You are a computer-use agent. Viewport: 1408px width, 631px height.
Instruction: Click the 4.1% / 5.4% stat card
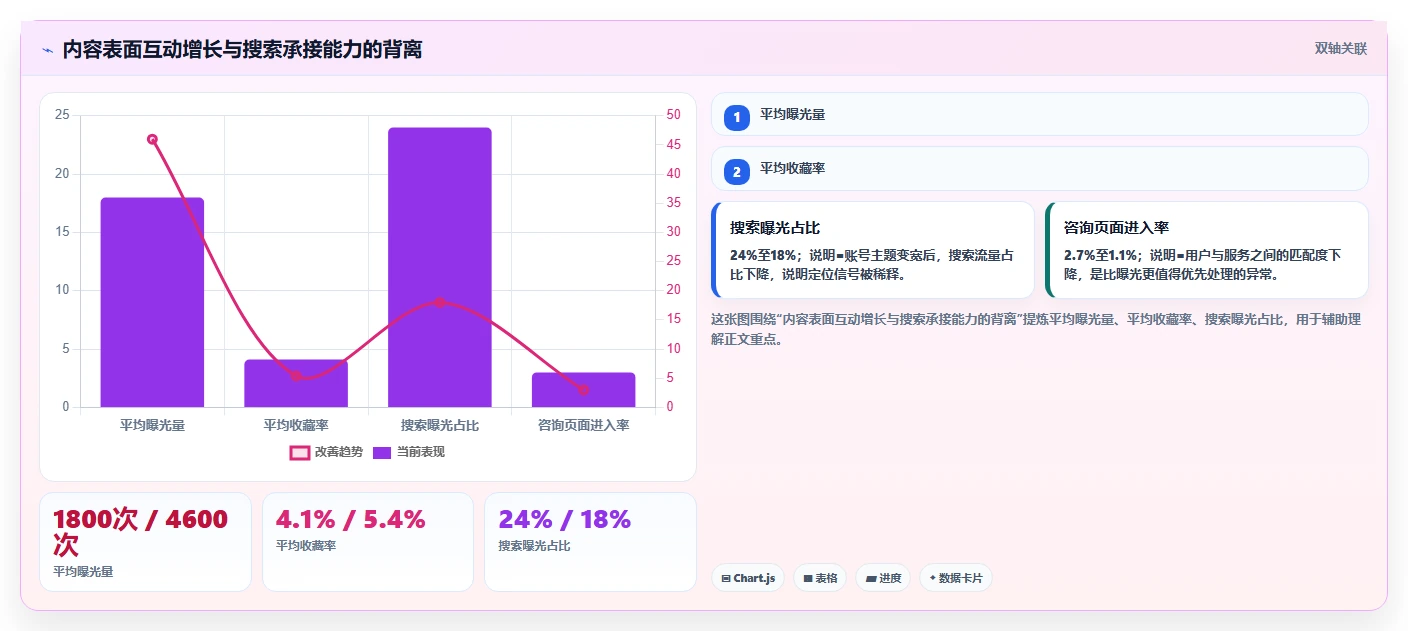(x=368, y=542)
